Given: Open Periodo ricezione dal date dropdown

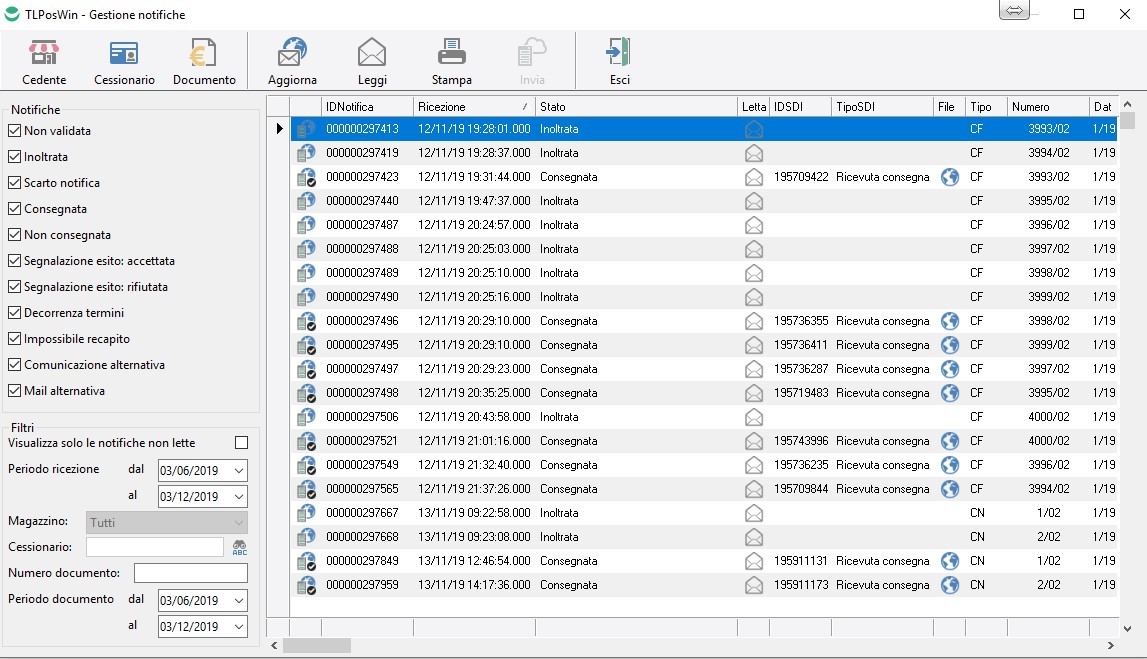Looking at the screenshot, I should 238,470.
